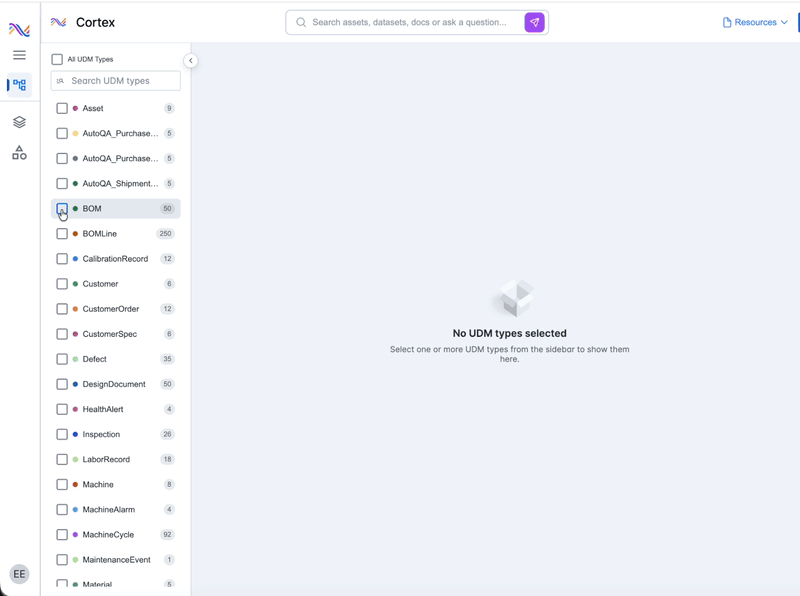Focus the Search UDM types field
This screenshot has width=800, height=596.
point(116,81)
